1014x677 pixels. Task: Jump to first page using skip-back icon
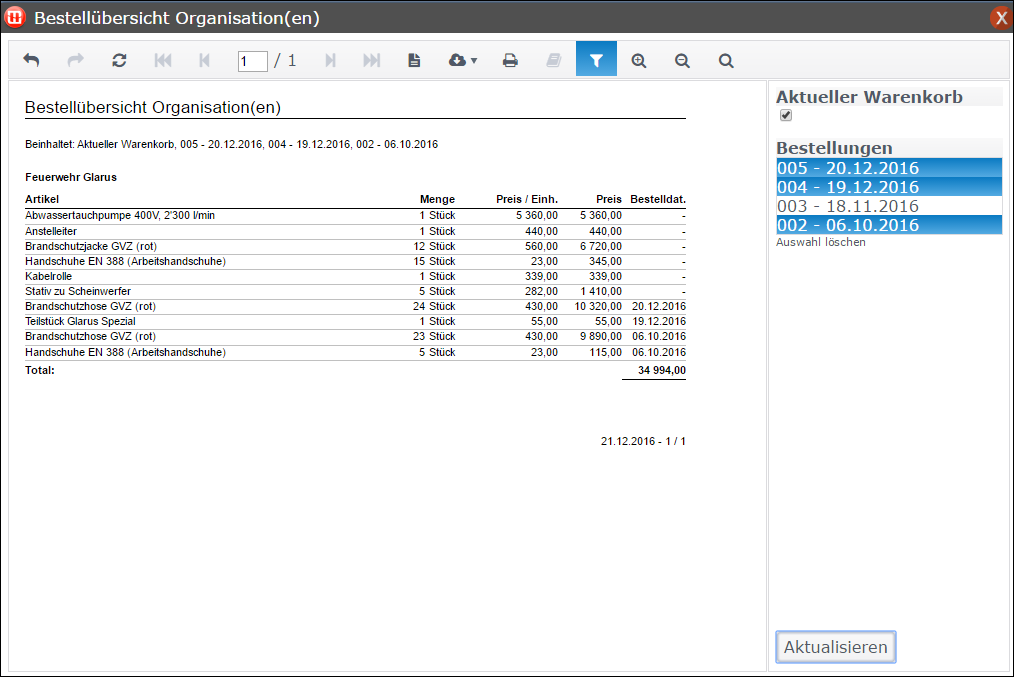[163, 60]
